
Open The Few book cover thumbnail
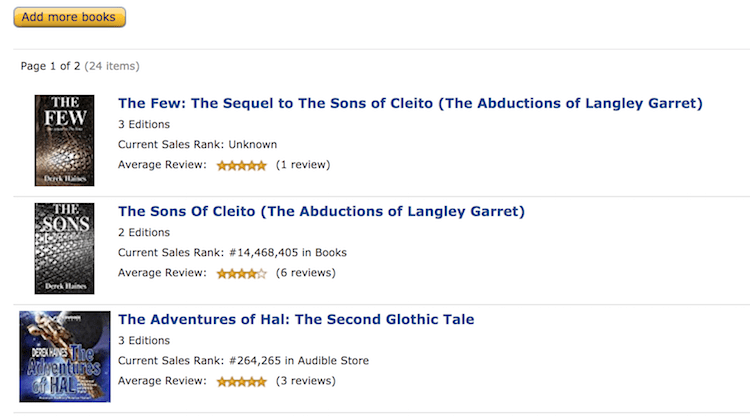64,140
